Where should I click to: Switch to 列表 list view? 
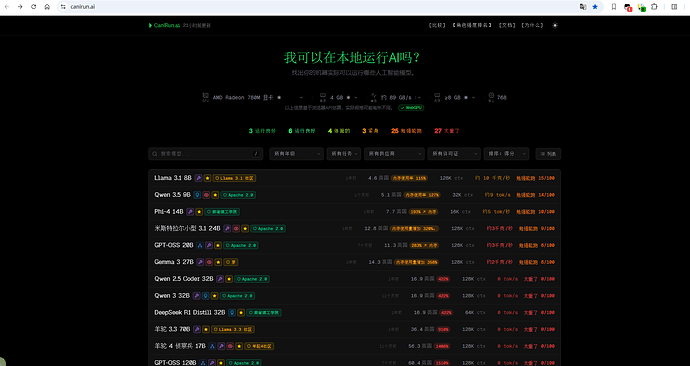pyautogui.click(x=548, y=154)
